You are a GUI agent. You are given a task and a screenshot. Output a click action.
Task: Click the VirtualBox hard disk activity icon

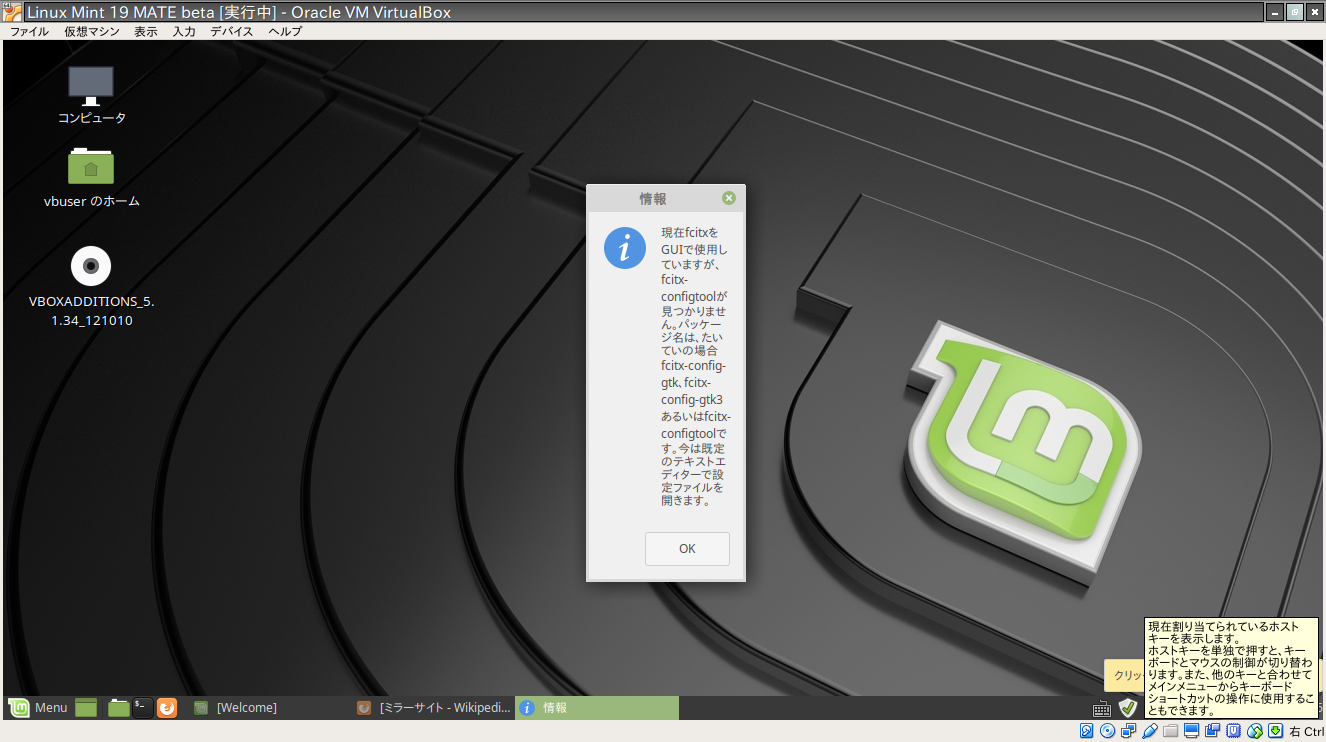click(x=1087, y=731)
